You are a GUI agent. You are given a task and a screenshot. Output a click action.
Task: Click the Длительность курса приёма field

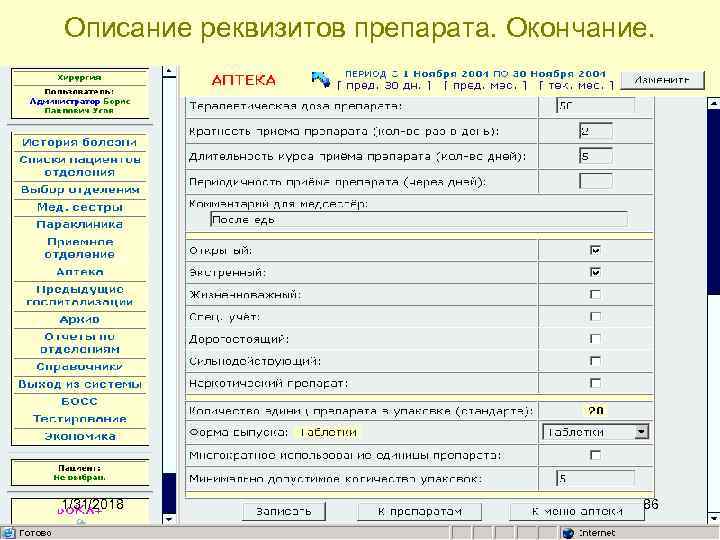click(595, 156)
